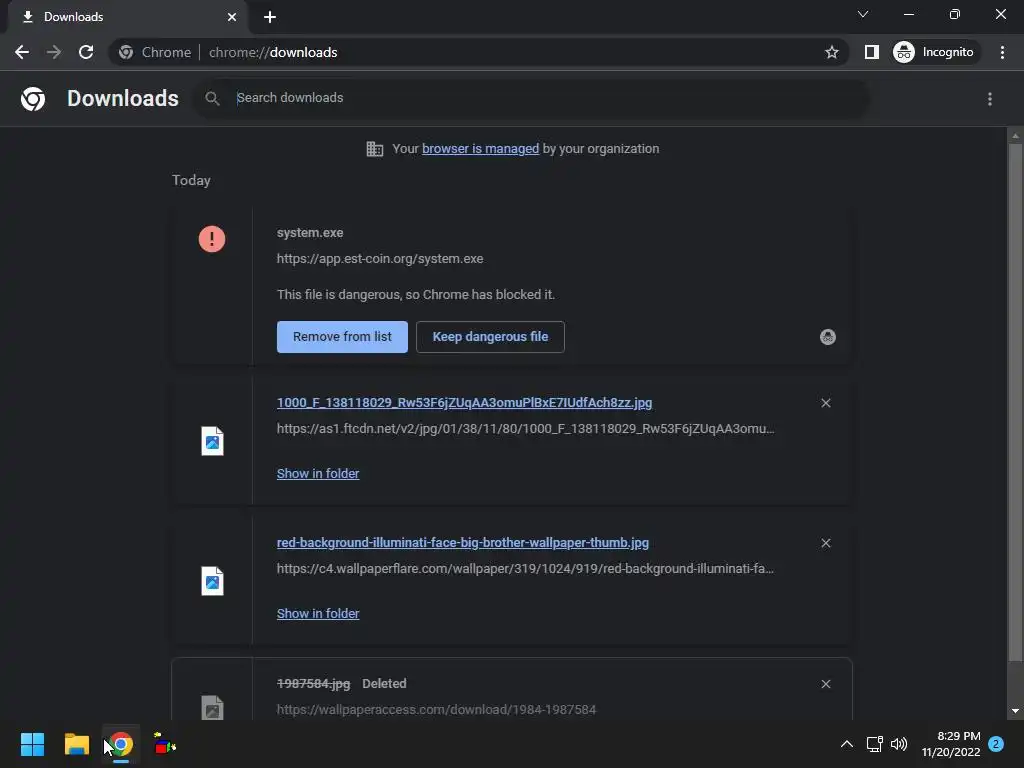Click the search magnifier icon
This screenshot has width=1024, height=768.
tap(212, 99)
